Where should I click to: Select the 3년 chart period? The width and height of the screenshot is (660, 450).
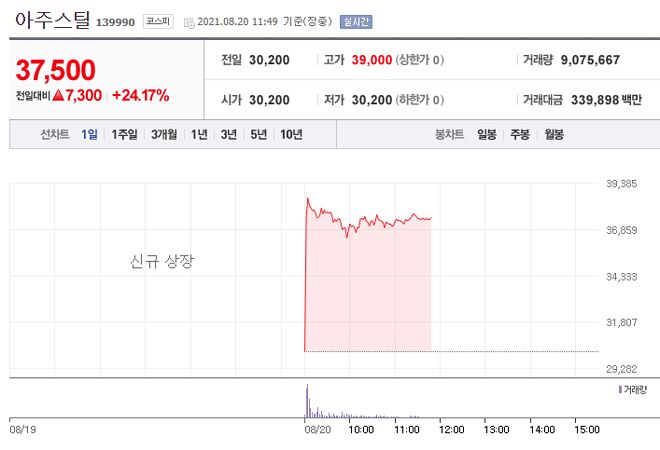[229, 134]
